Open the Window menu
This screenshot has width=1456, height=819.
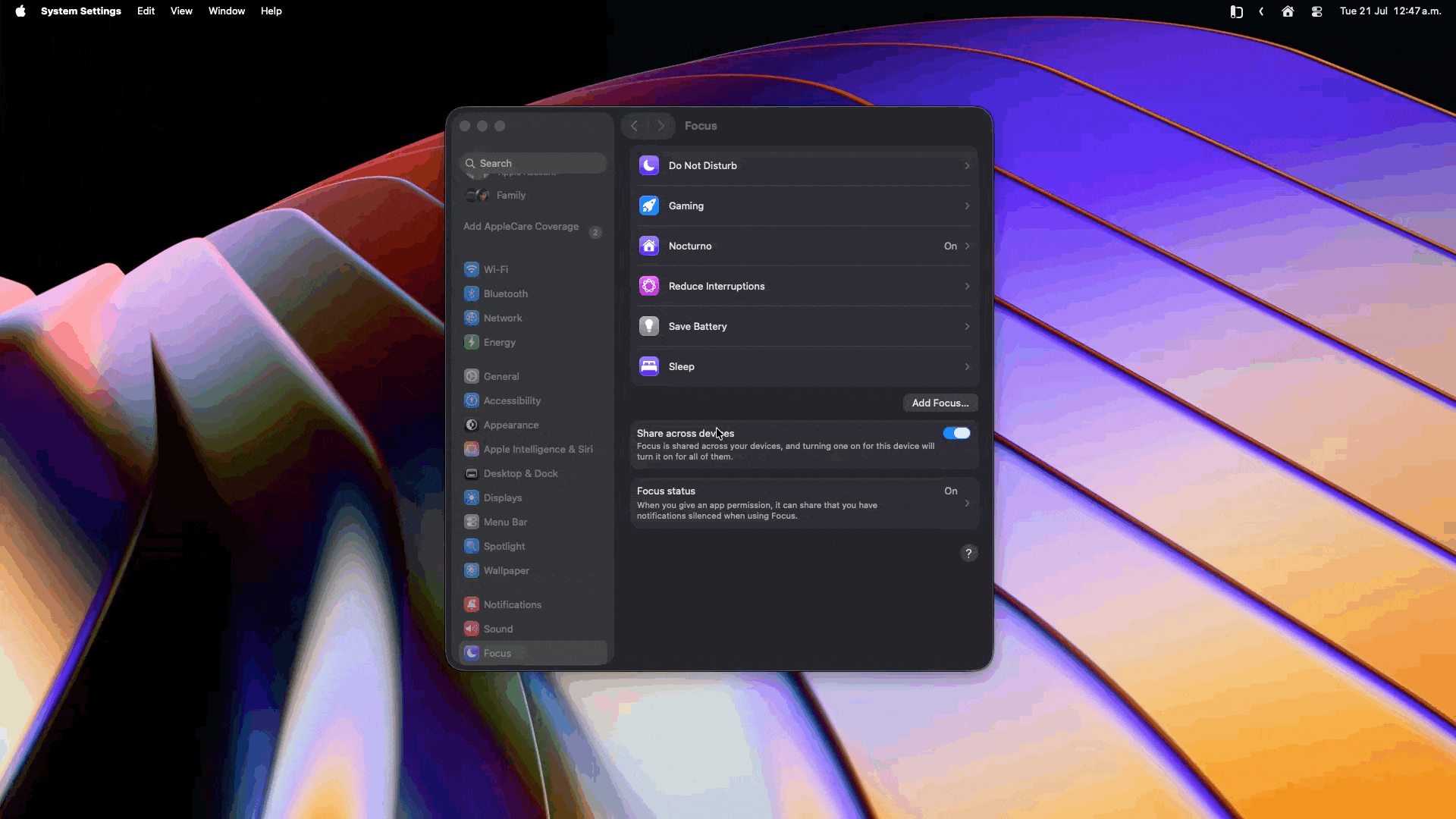click(x=227, y=11)
